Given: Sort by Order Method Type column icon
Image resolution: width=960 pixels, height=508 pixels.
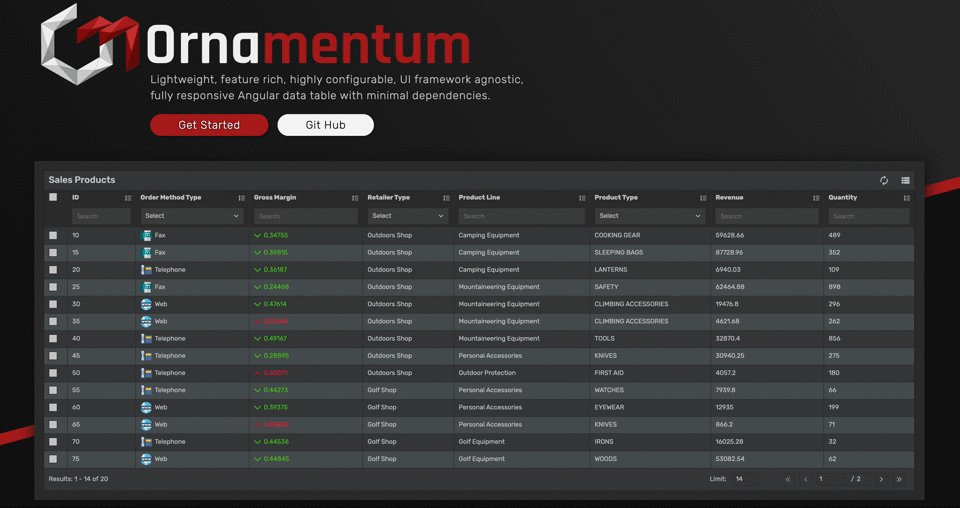Looking at the screenshot, I should click(241, 198).
